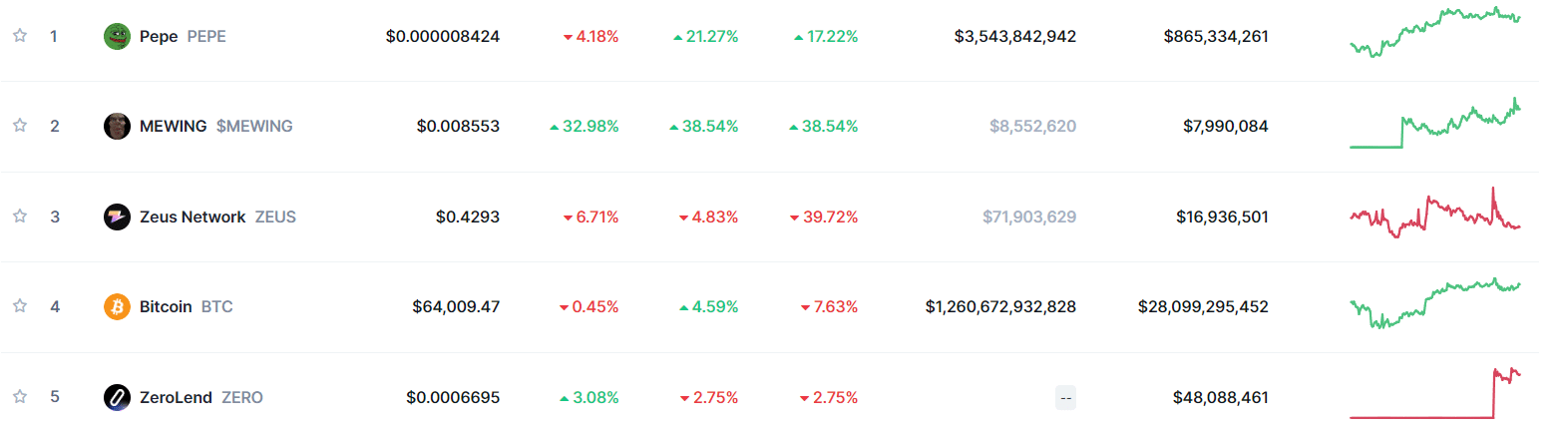
Task: Click the orange Bitcoin logo
Action: pos(117,306)
